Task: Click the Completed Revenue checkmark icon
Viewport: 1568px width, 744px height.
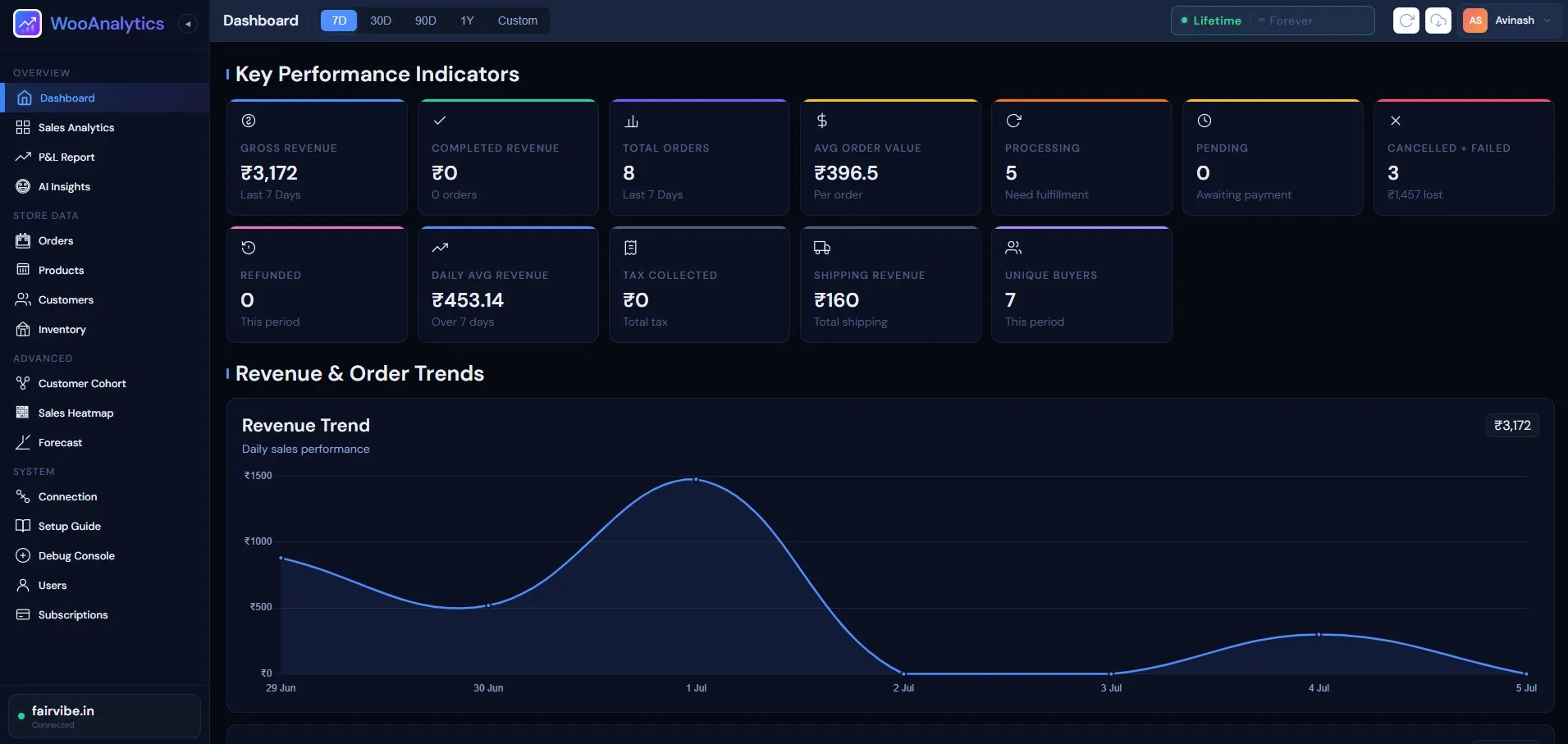Action: point(440,121)
